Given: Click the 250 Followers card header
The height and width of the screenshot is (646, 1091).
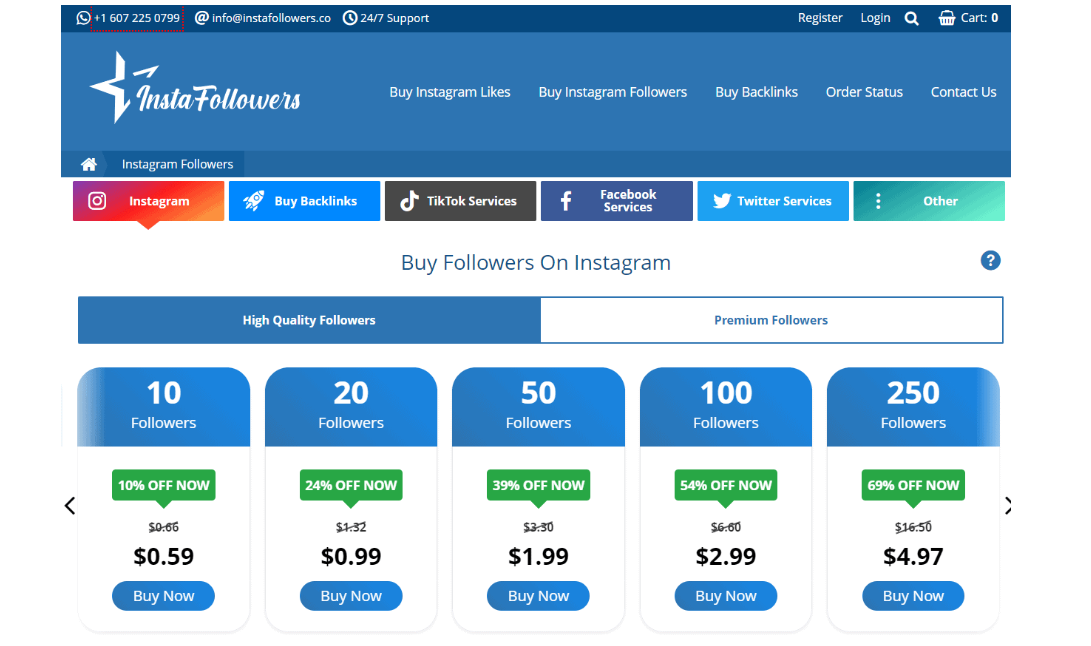Looking at the screenshot, I should coord(913,407).
